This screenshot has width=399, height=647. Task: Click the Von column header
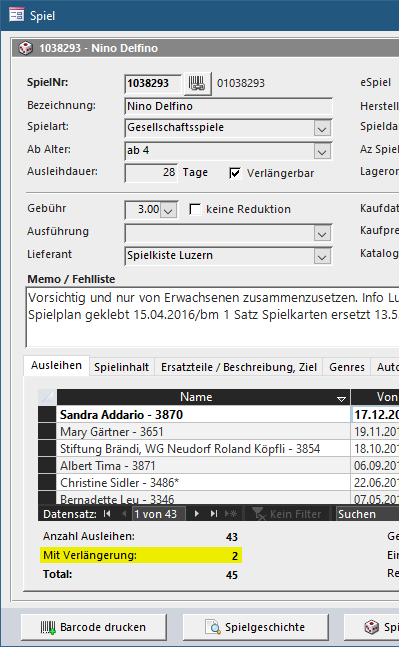375,397
